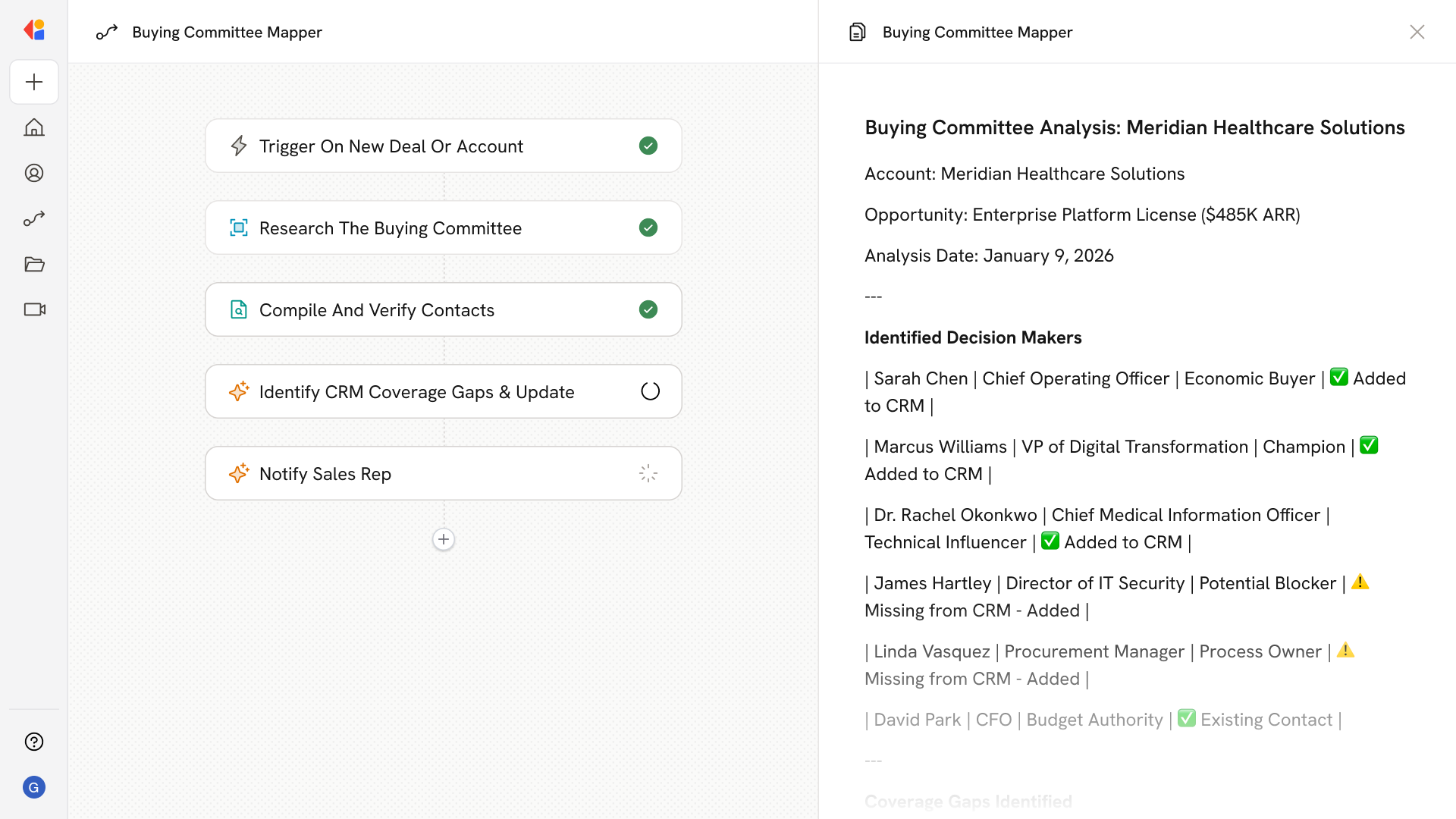Select the home icon in the sidebar
Image resolution: width=1456 pixels, height=819 pixels.
tap(34, 127)
